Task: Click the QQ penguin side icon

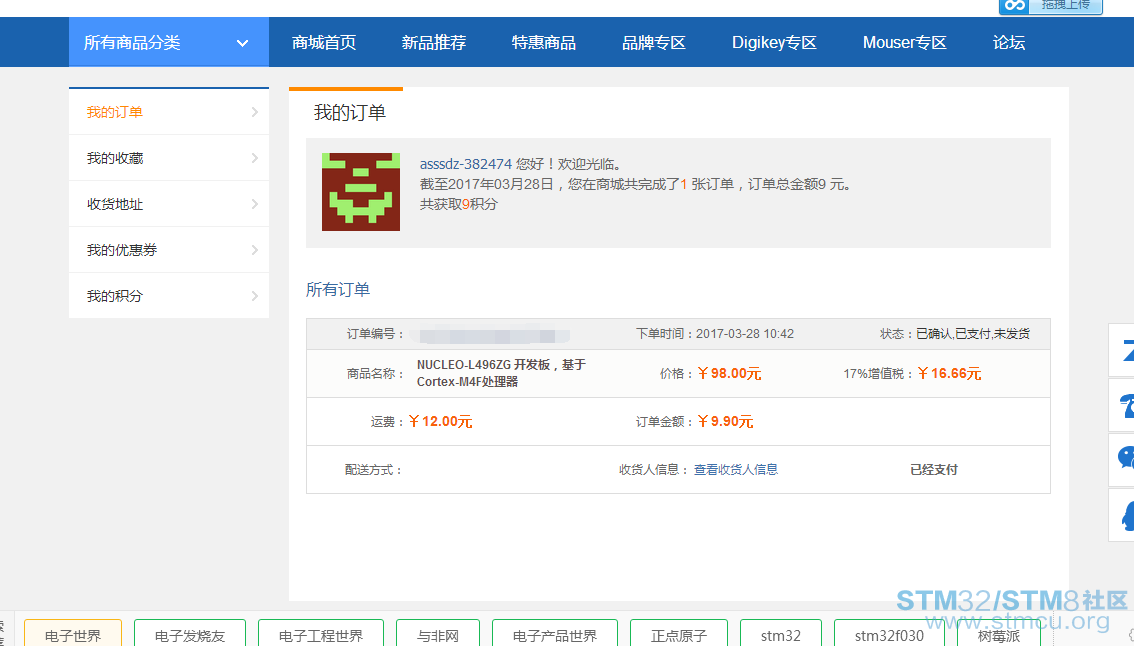Action: (1122, 514)
